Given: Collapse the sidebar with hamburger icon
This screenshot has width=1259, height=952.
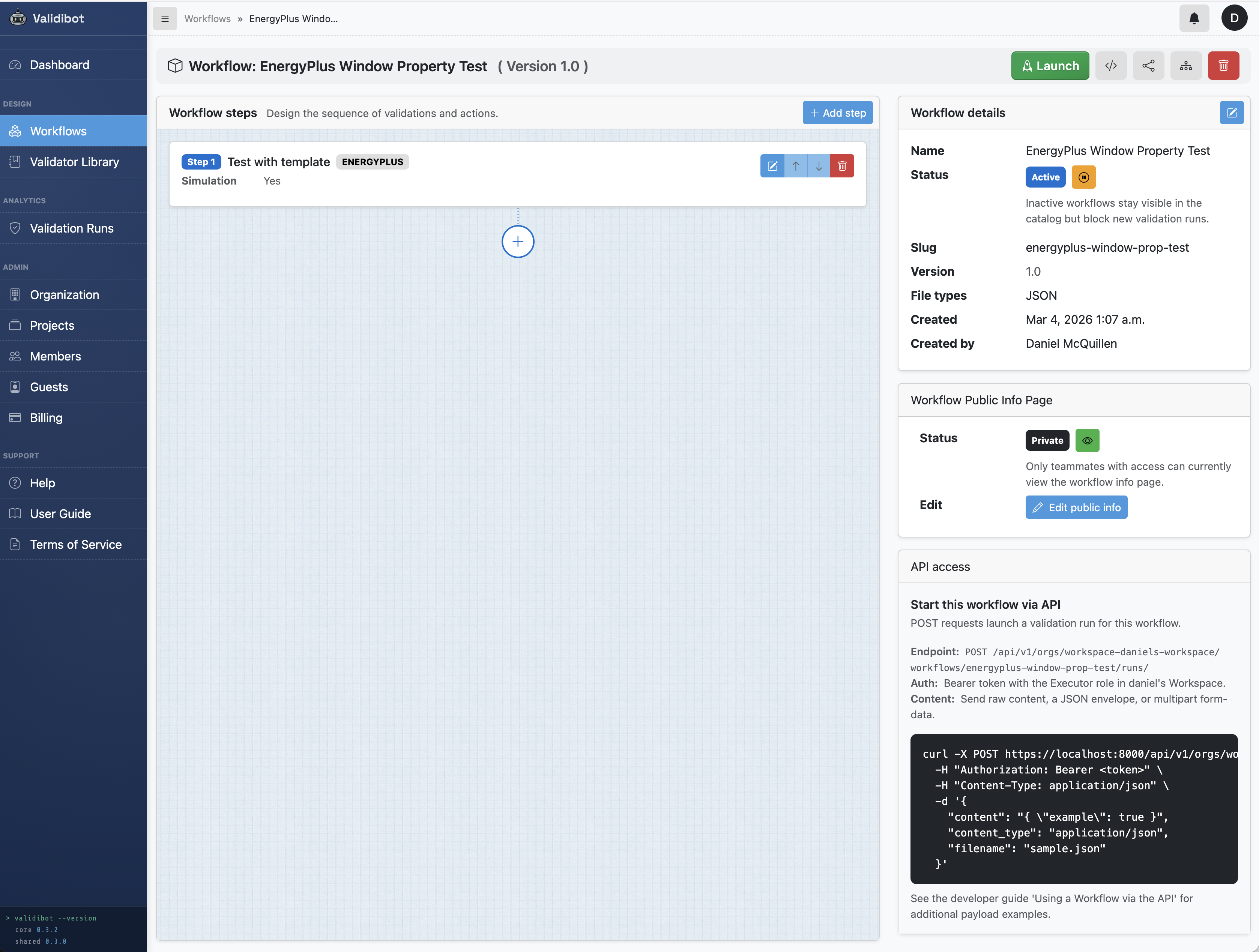Looking at the screenshot, I should (164, 18).
